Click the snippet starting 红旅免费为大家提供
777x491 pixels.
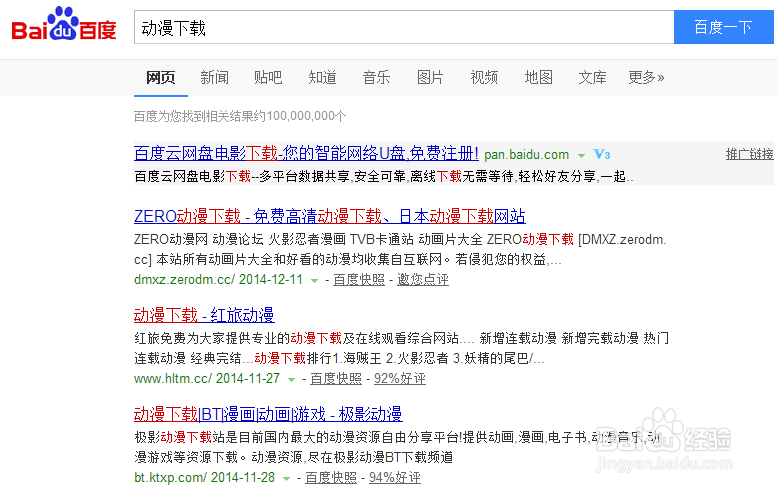[401, 348]
